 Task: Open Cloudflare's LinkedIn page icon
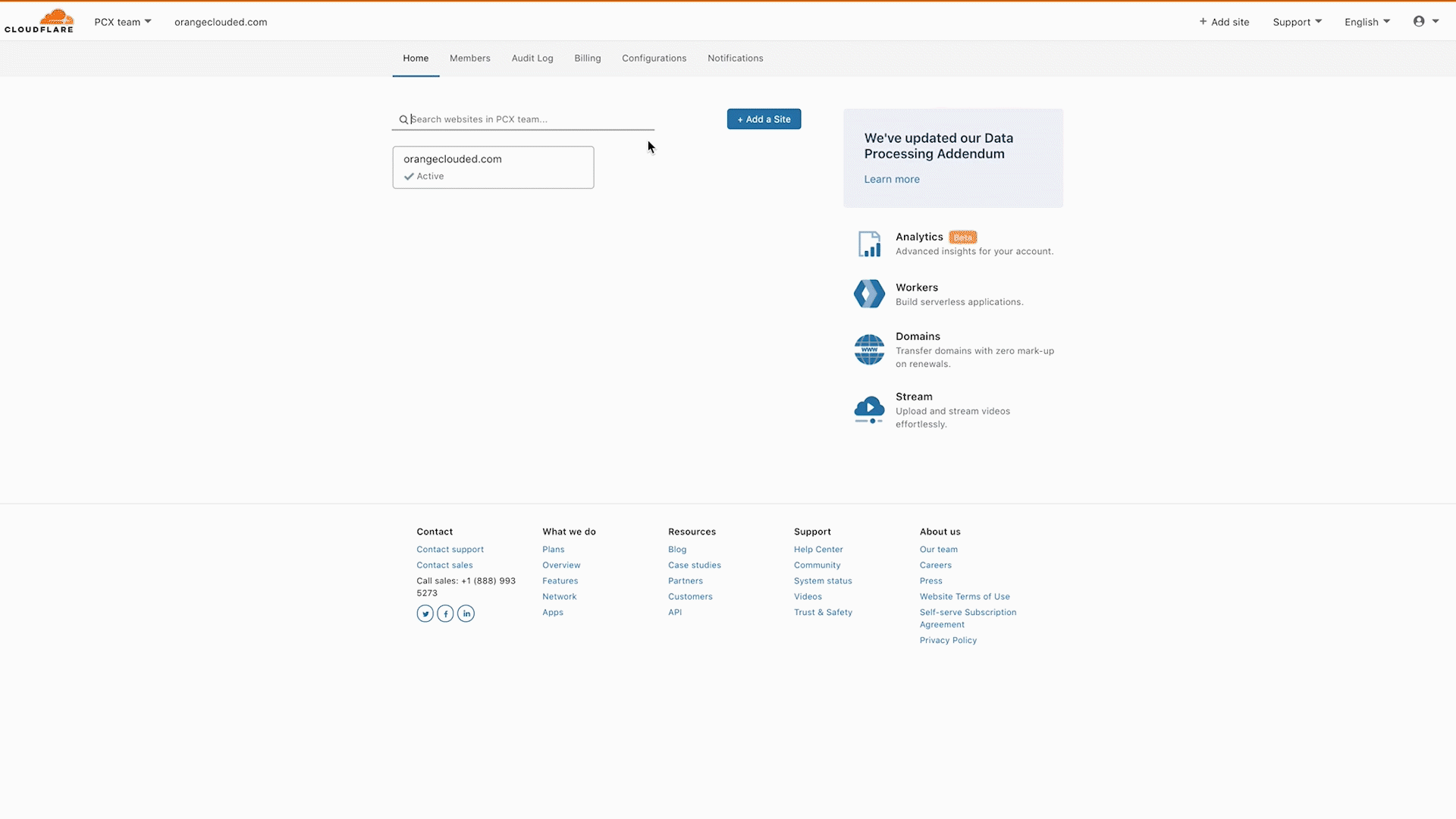click(x=466, y=613)
